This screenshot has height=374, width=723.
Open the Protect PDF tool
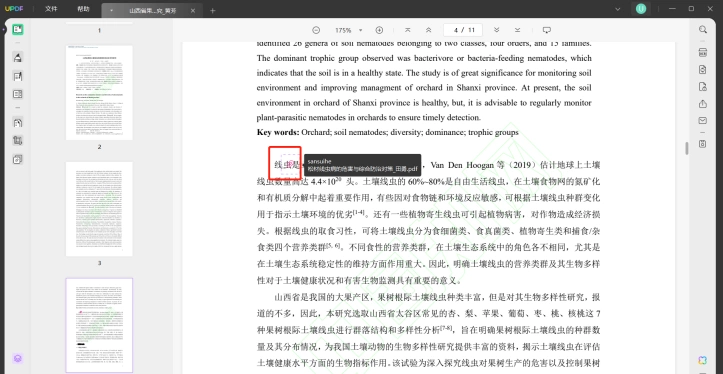703,87
